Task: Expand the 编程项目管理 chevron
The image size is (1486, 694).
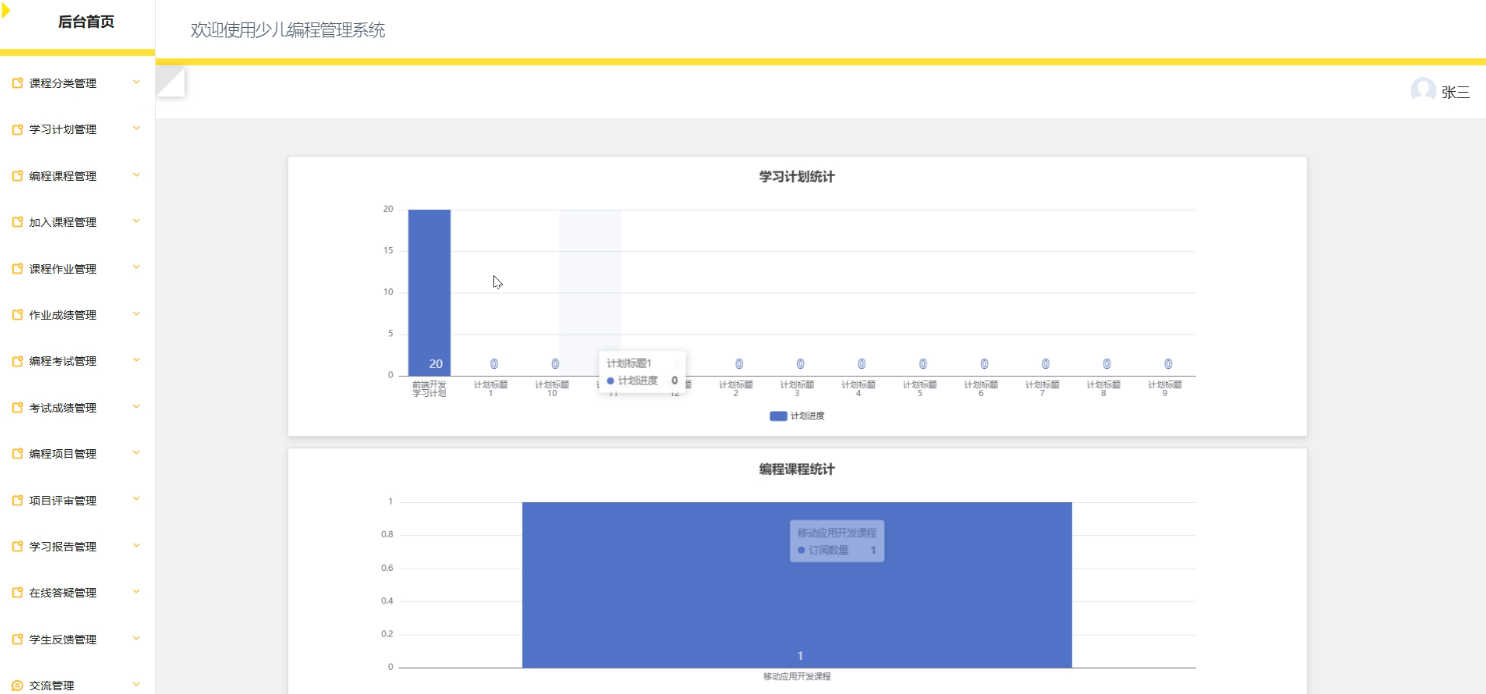Action: [x=136, y=453]
